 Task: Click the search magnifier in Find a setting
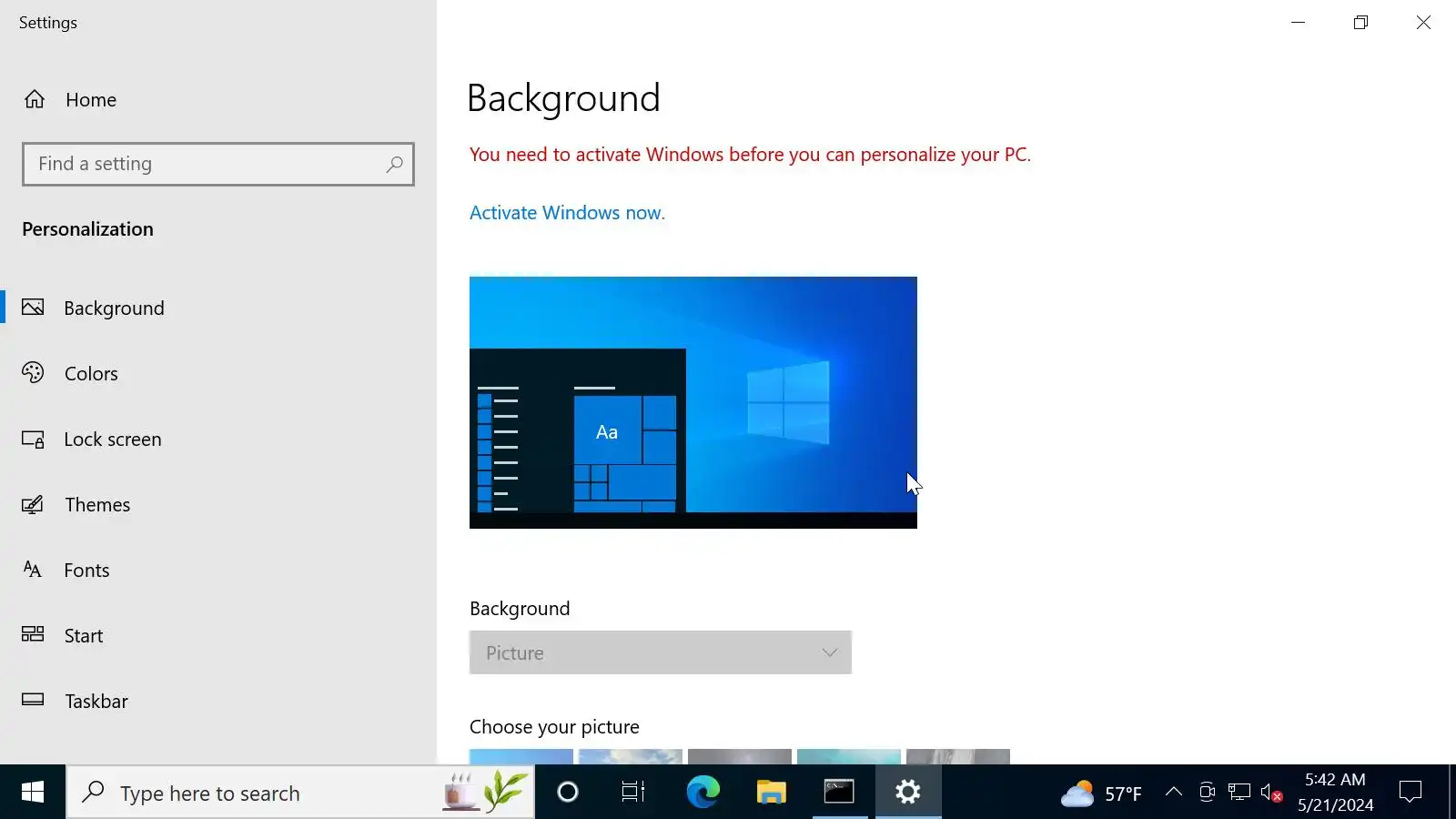[394, 165]
